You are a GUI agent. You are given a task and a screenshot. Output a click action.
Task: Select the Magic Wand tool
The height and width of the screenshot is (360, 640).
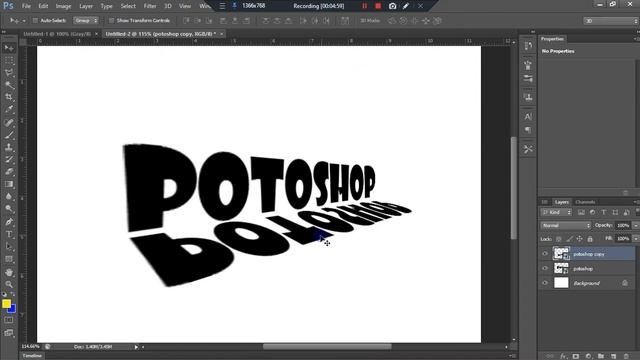click(x=9, y=85)
